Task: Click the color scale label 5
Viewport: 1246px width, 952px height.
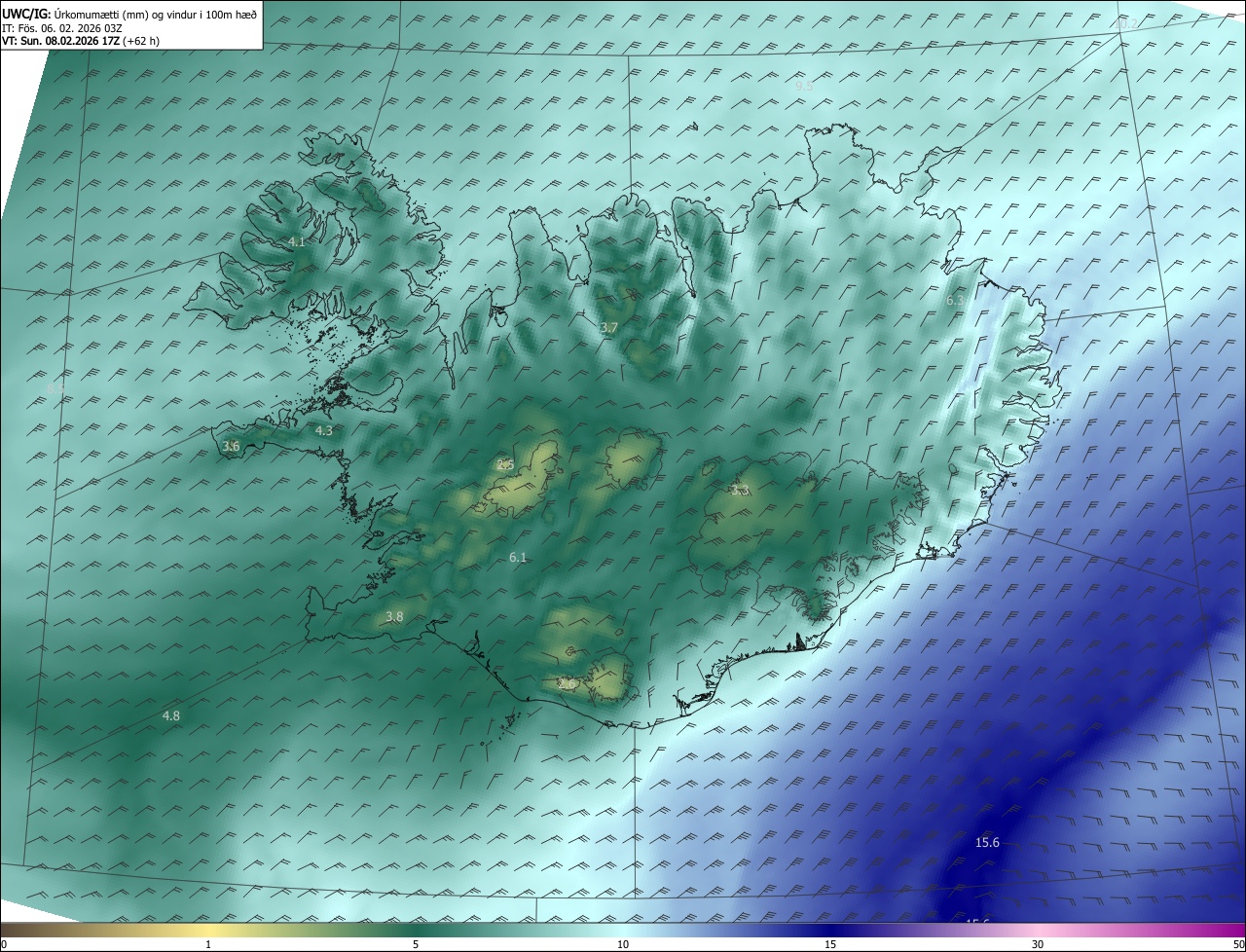Action: 416,944
